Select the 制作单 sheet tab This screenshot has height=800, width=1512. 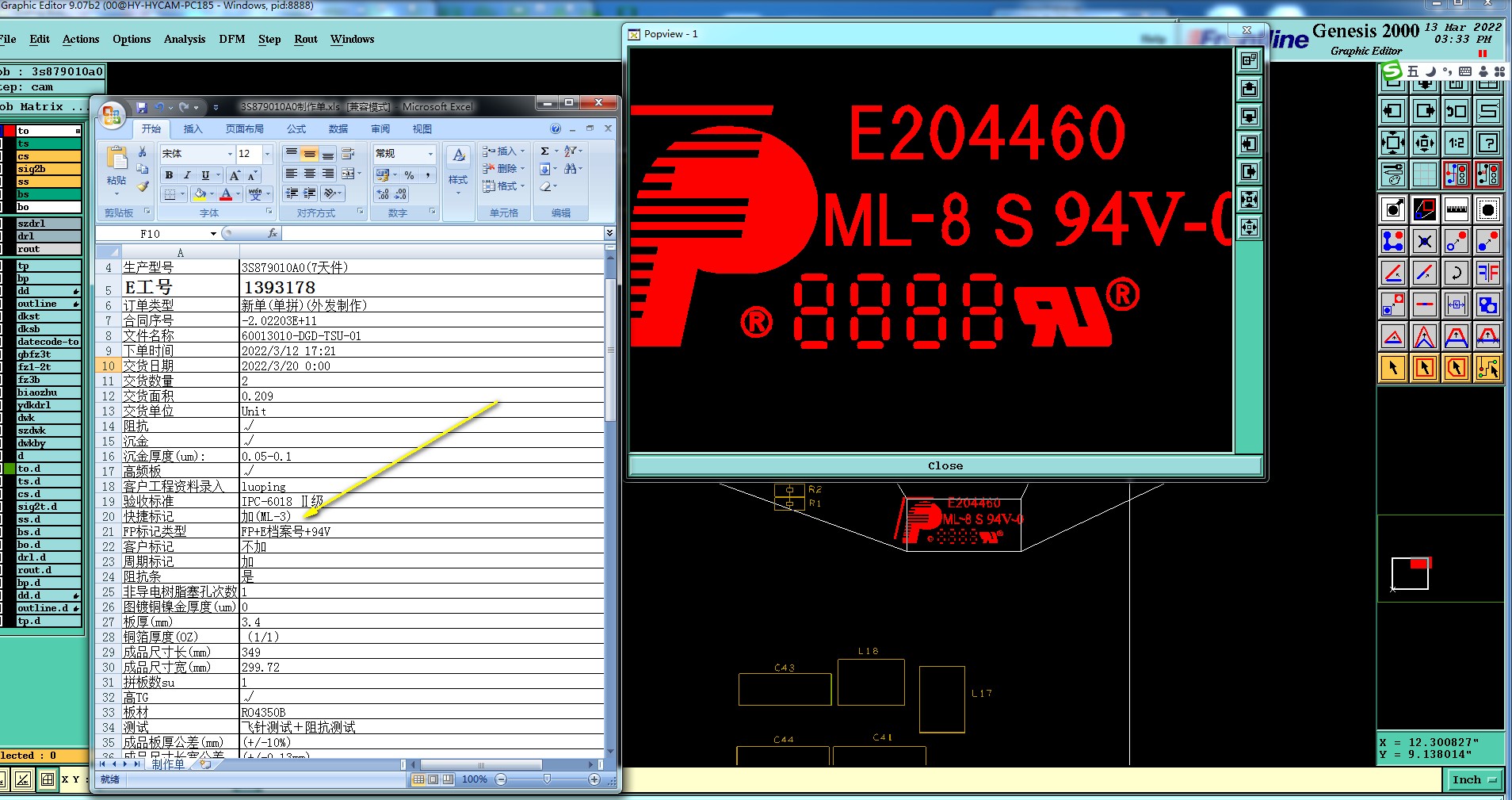(168, 764)
